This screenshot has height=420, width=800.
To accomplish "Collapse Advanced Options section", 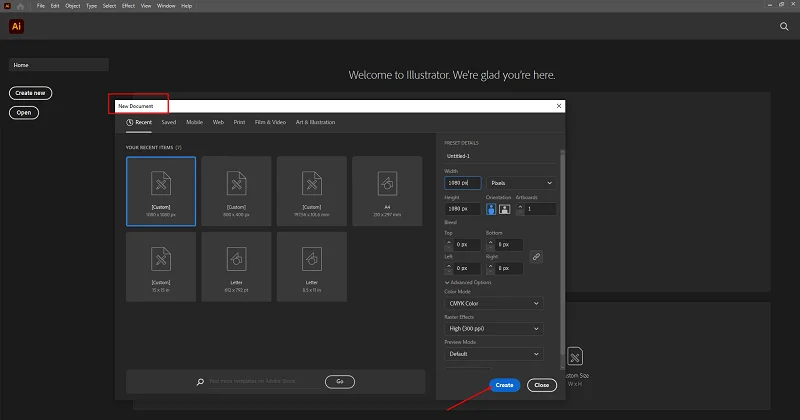I will point(468,282).
